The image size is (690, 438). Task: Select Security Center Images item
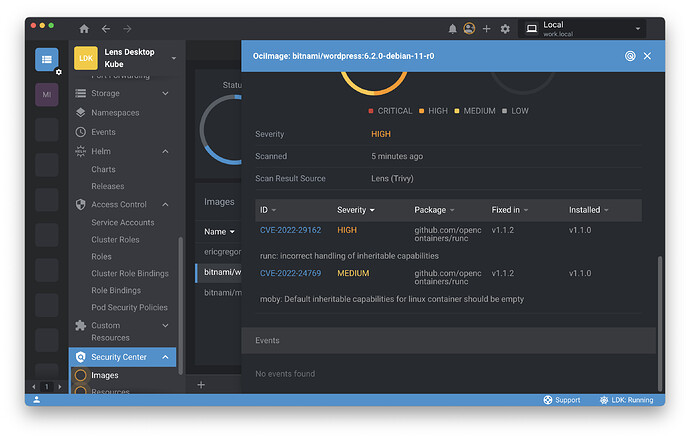pos(105,375)
